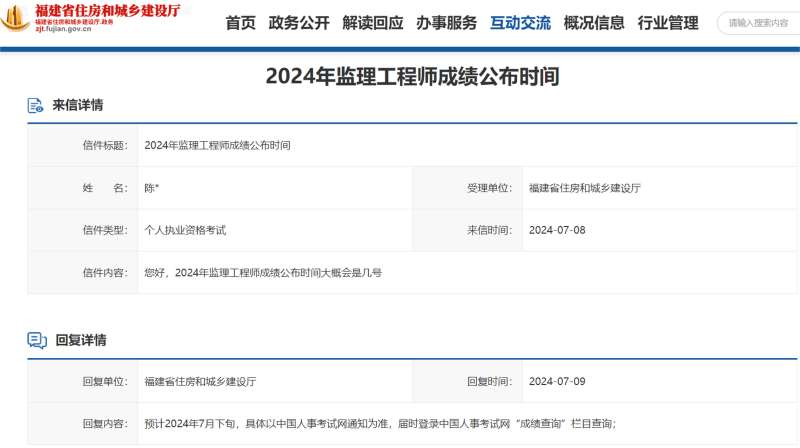This screenshot has height=448, width=800.
Task: Go to the 首页 nav item
Action: point(240,23)
